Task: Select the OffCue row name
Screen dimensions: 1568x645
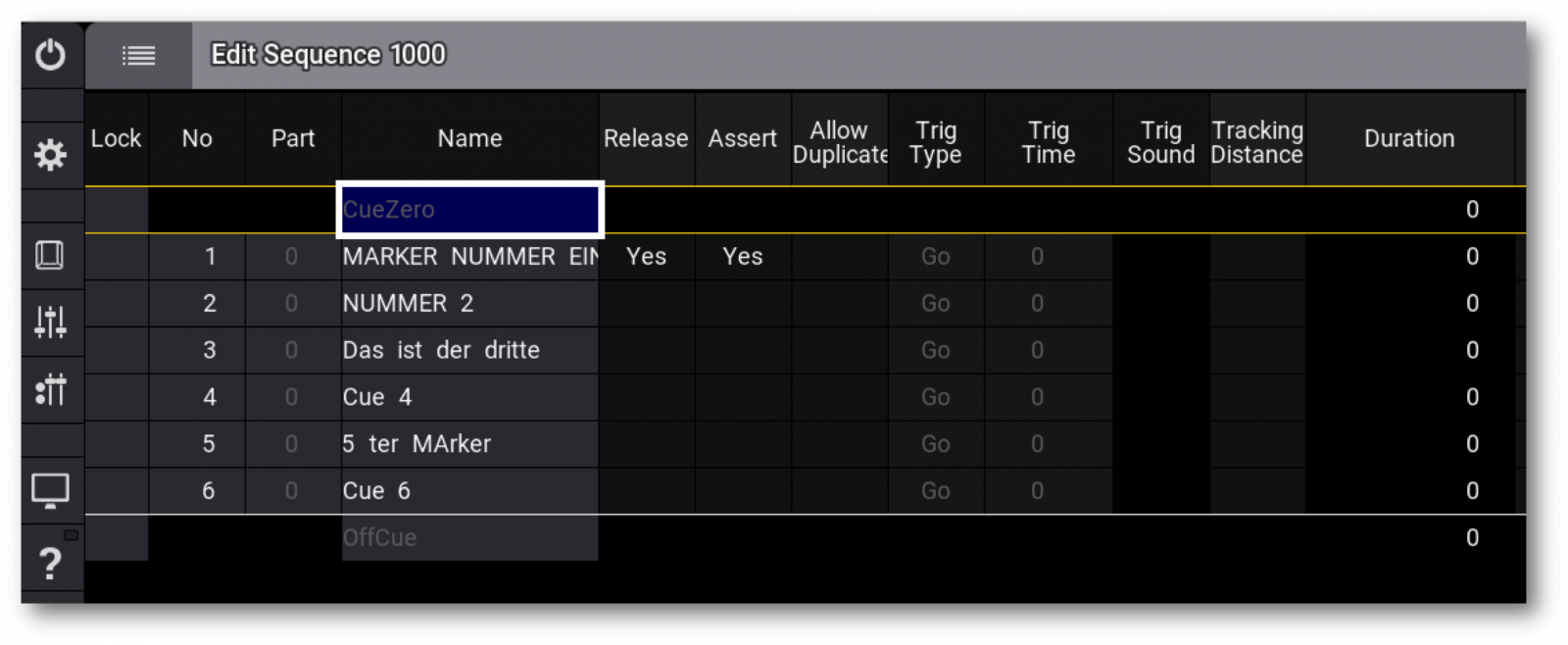Action: point(469,538)
